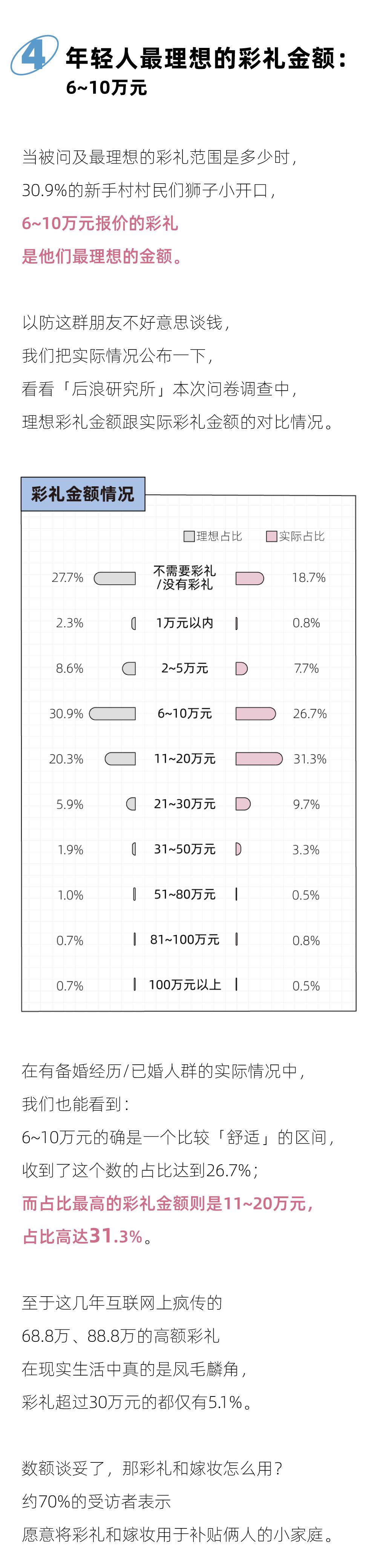Click the 30.9% value in the chart
Screen dimensions: 377x1568
66,713
